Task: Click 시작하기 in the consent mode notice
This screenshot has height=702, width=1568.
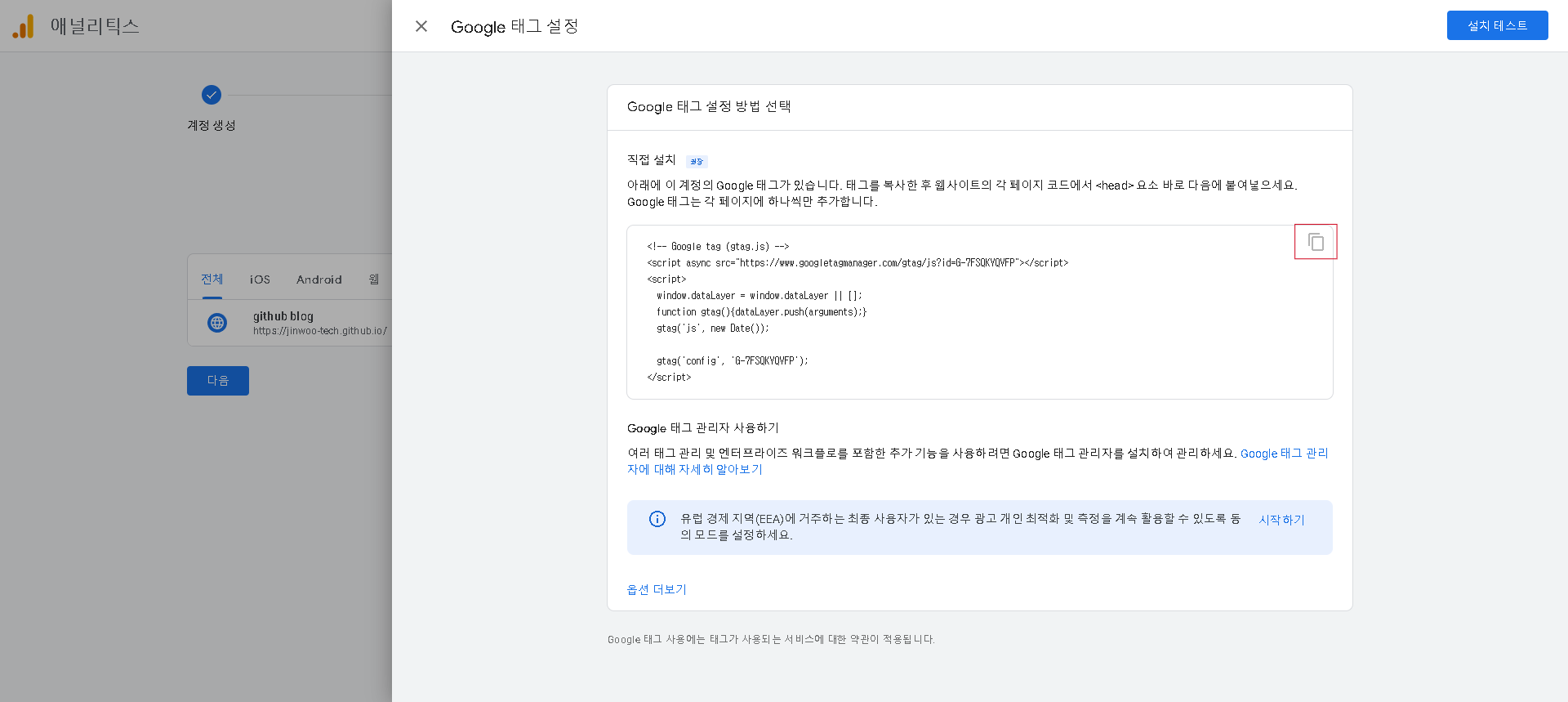Action: tap(1281, 520)
